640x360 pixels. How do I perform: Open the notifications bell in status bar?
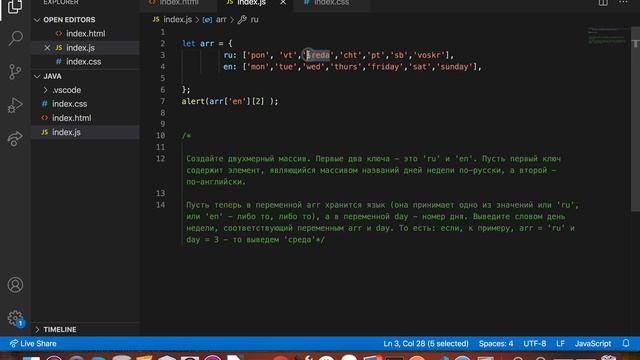(626, 344)
